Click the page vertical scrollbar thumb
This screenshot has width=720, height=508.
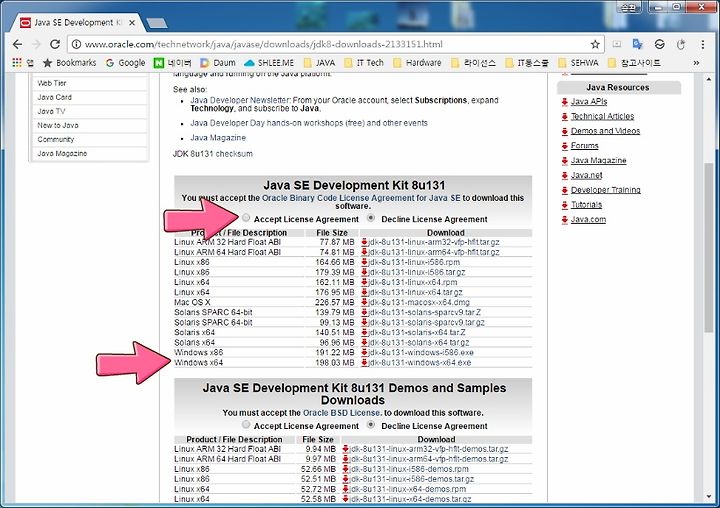click(709, 247)
